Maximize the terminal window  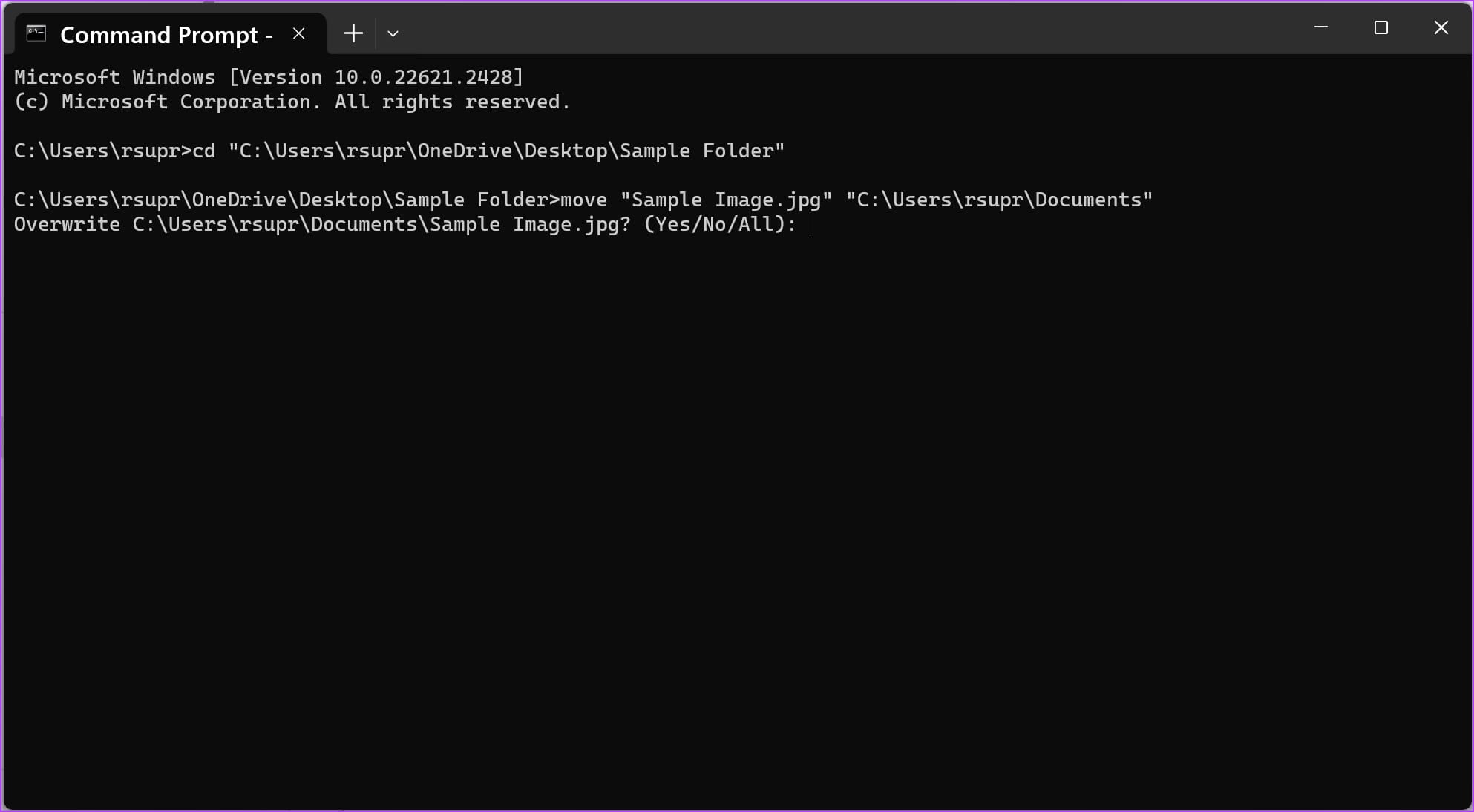1381,27
